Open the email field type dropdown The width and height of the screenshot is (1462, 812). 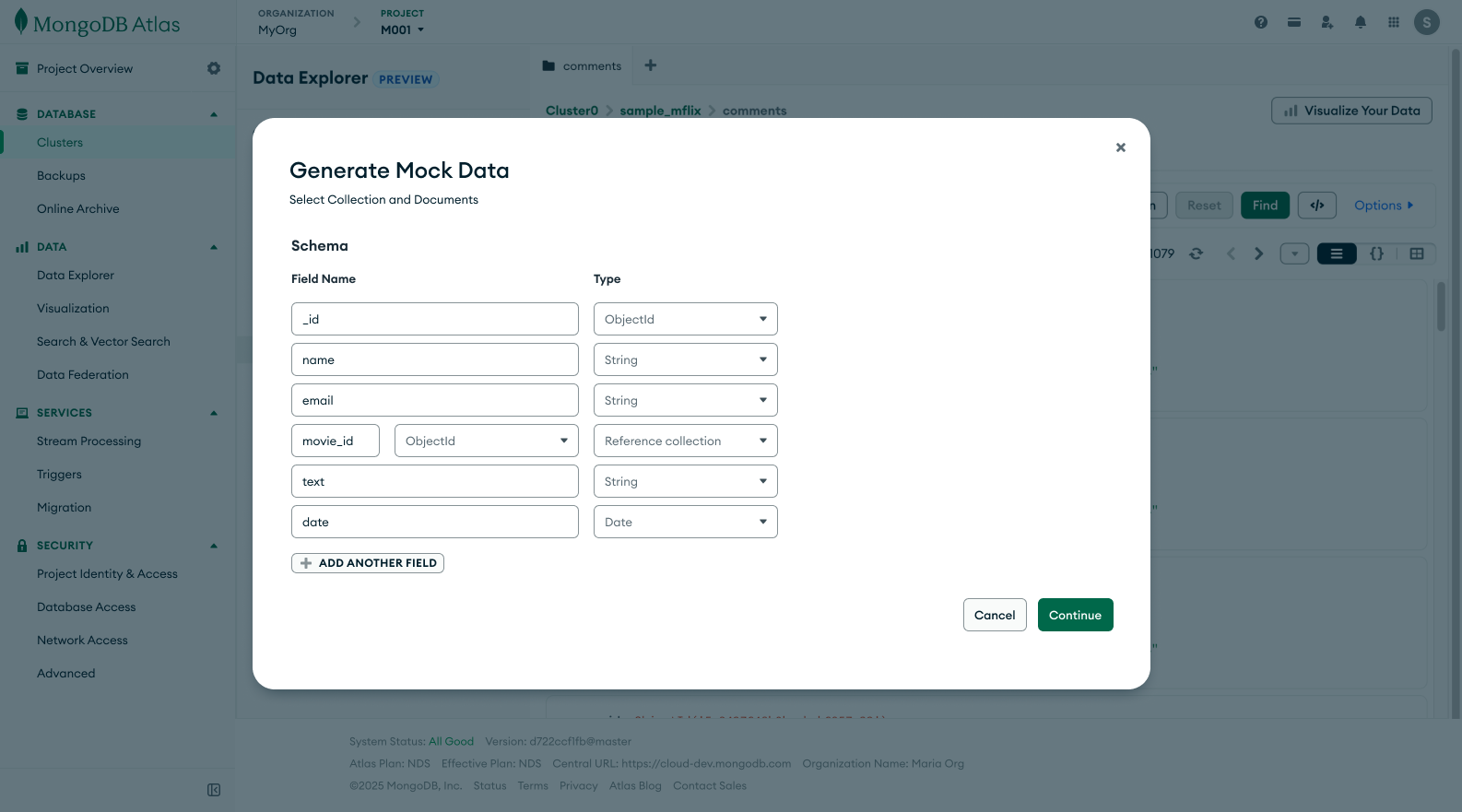click(x=686, y=400)
